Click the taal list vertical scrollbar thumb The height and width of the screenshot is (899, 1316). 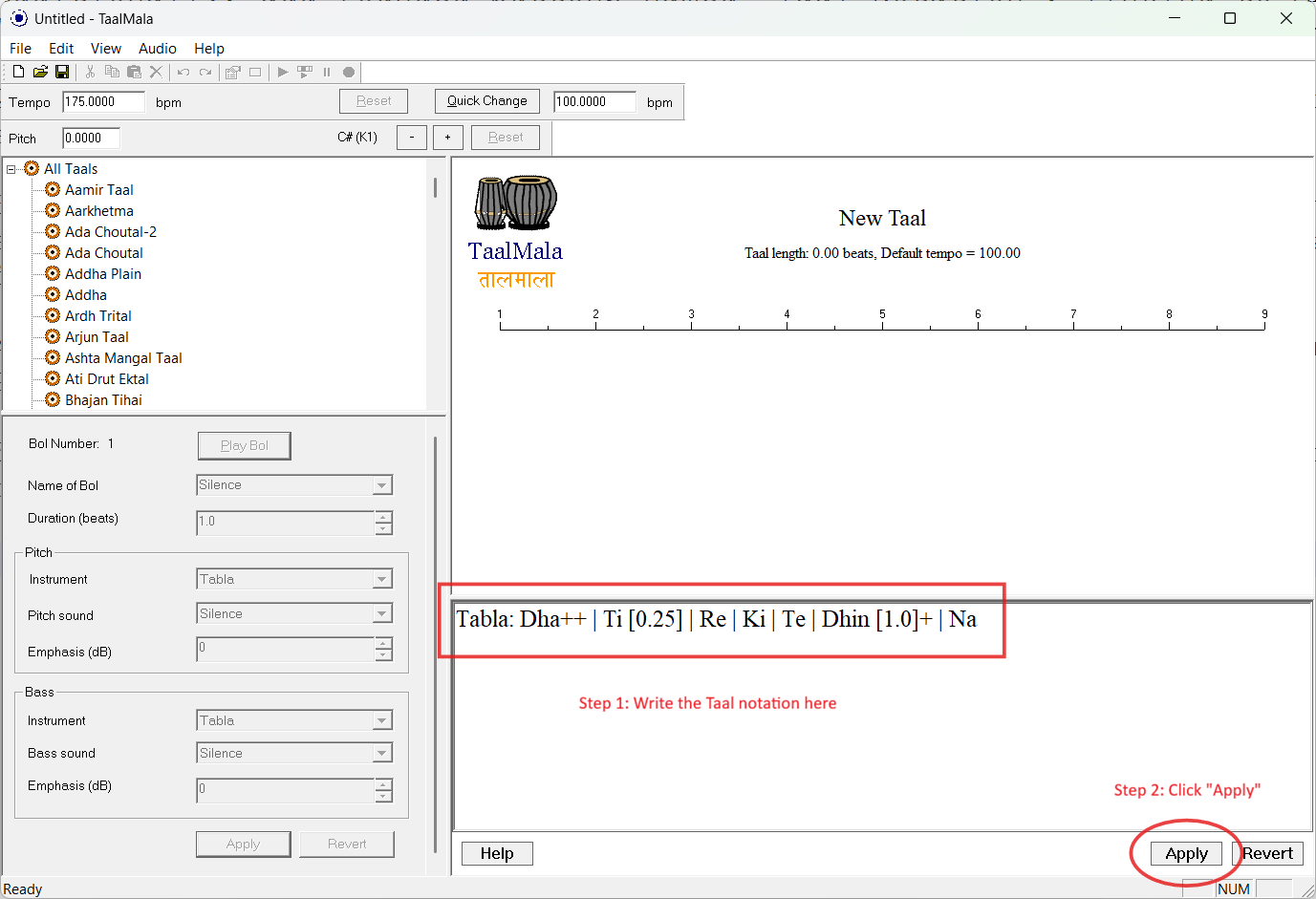point(435,187)
